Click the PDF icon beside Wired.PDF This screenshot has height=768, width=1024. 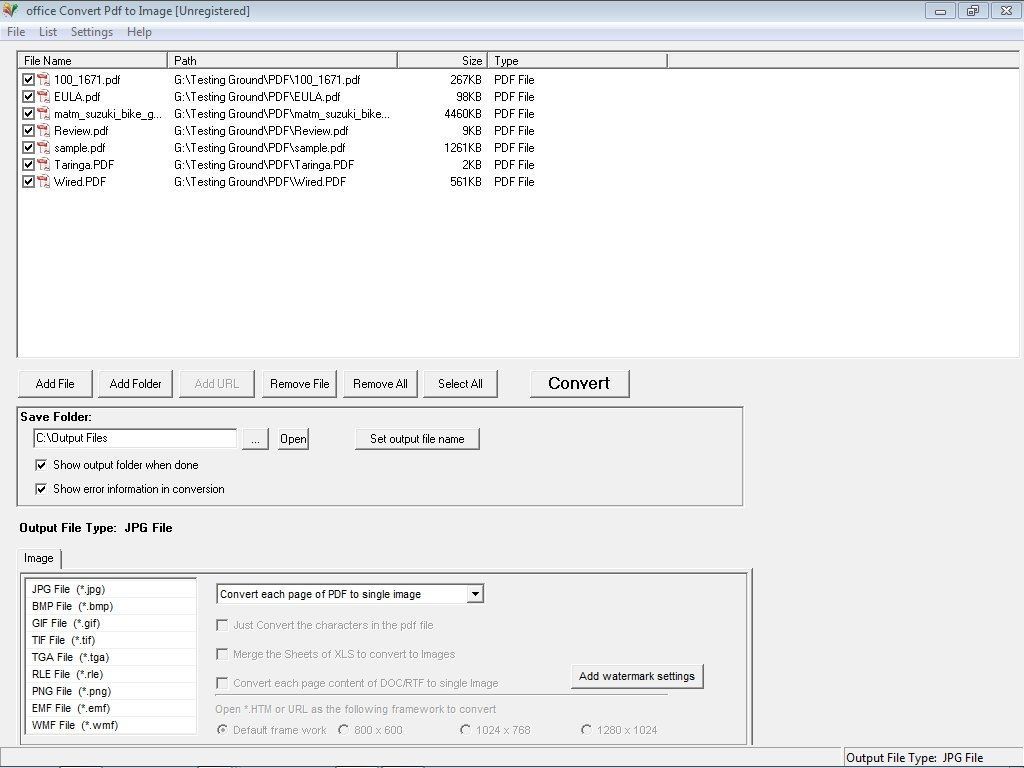pyautogui.click(x=42, y=182)
